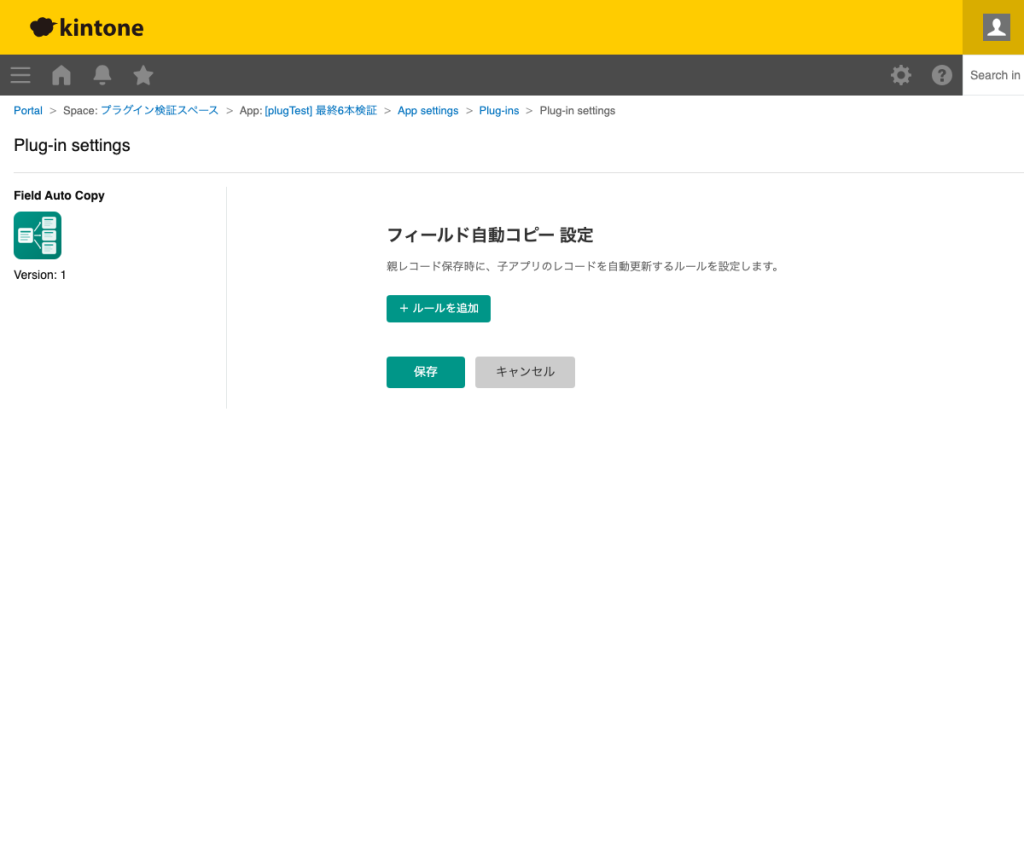Open the notifications bell icon
Screen dimensions: 1024x853
coord(101,75)
